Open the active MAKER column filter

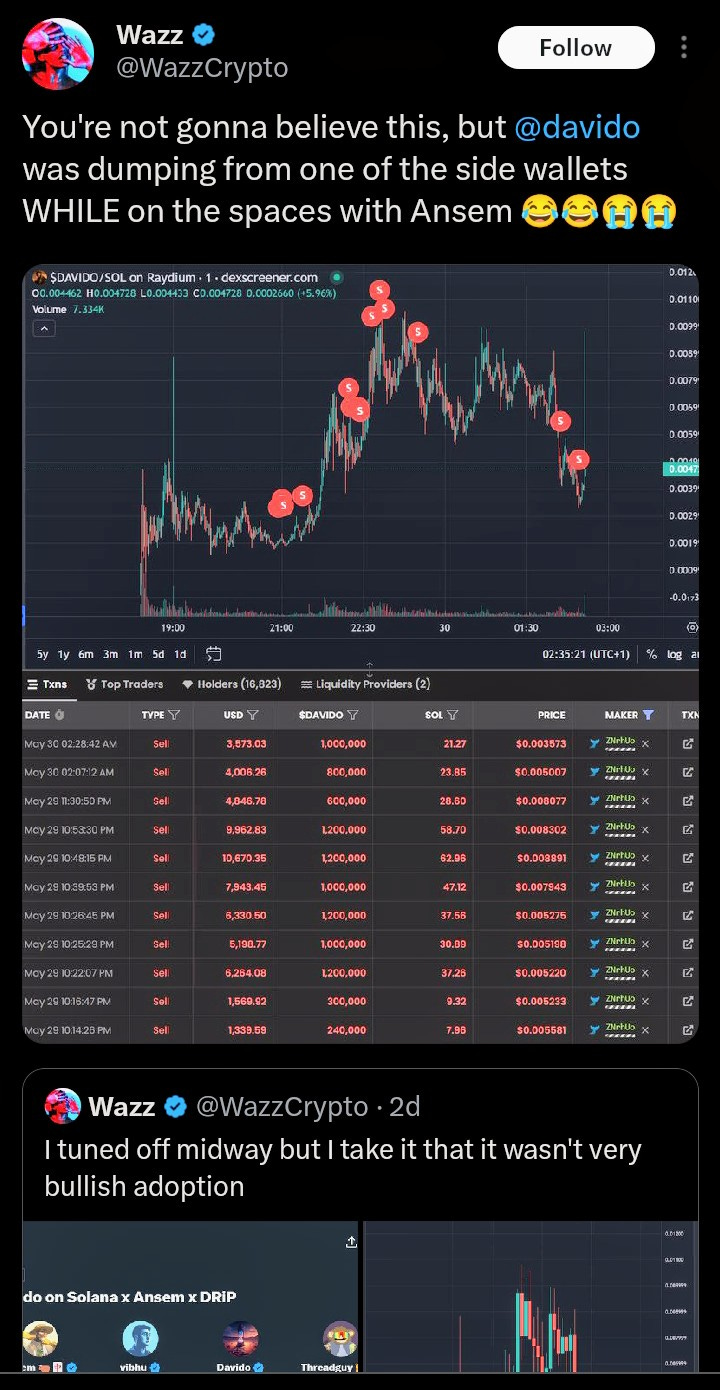point(648,715)
